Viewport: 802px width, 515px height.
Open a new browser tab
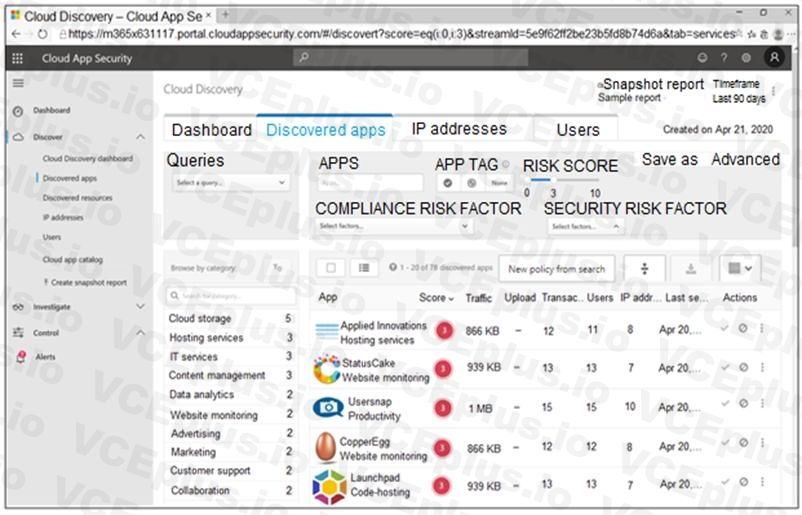coord(225,15)
